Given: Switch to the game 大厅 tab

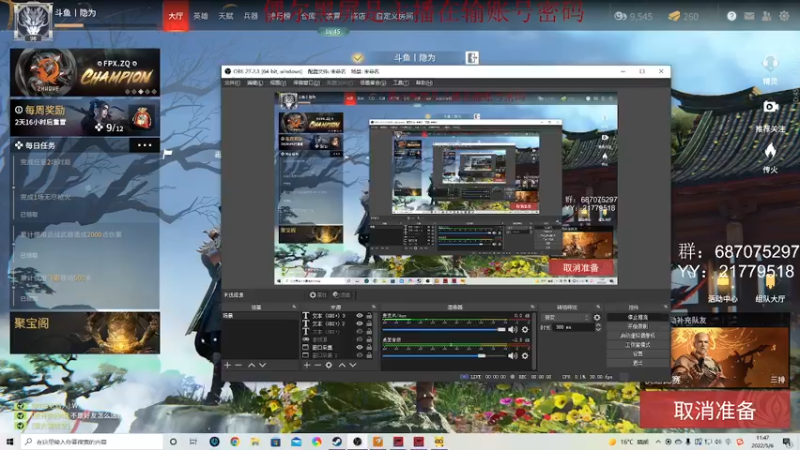Looking at the screenshot, I should pyautogui.click(x=176, y=16).
